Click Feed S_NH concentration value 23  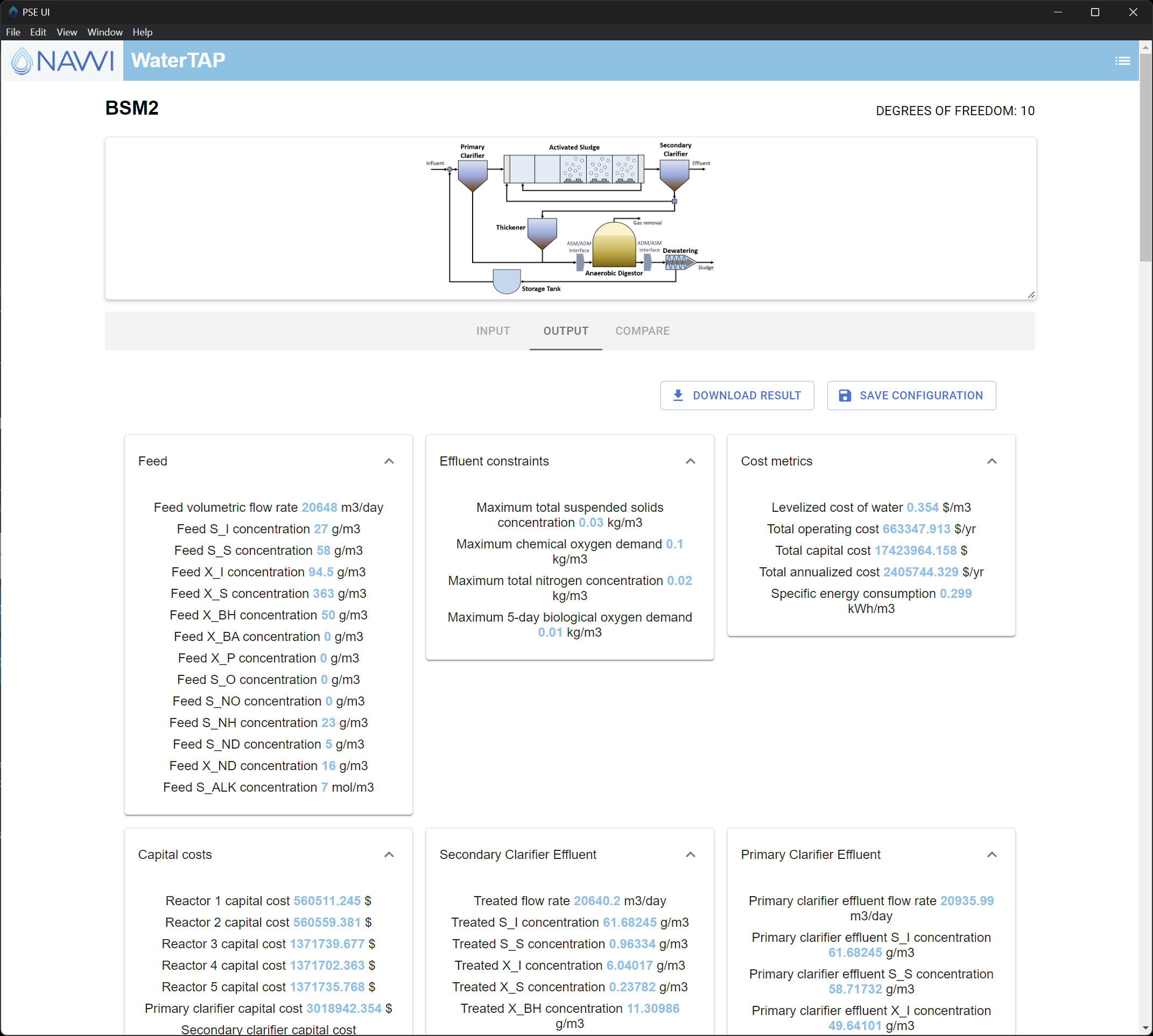(x=328, y=722)
